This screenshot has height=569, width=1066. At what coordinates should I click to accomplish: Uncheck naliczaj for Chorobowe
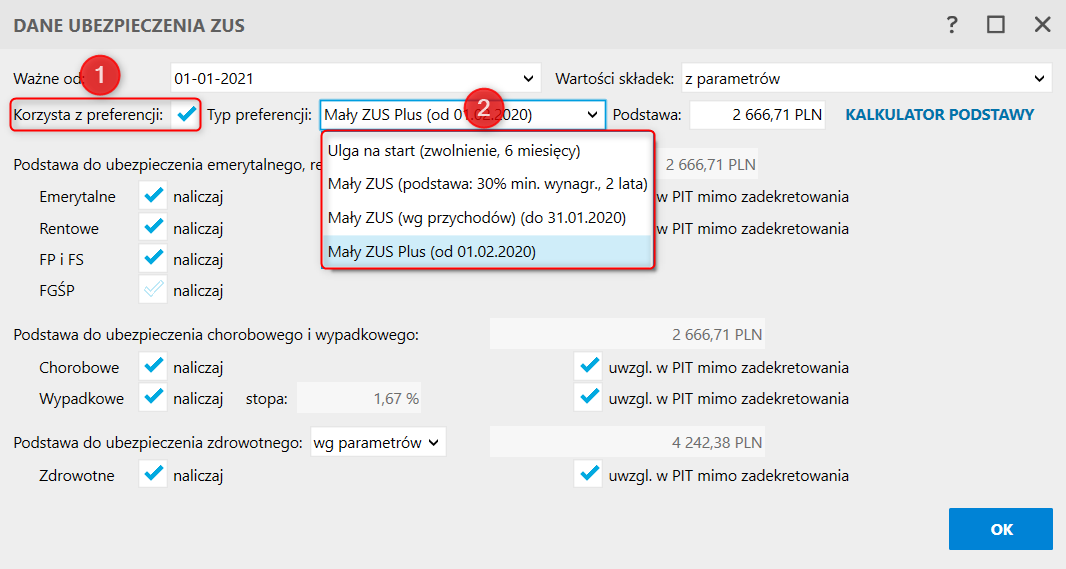(x=154, y=366)
